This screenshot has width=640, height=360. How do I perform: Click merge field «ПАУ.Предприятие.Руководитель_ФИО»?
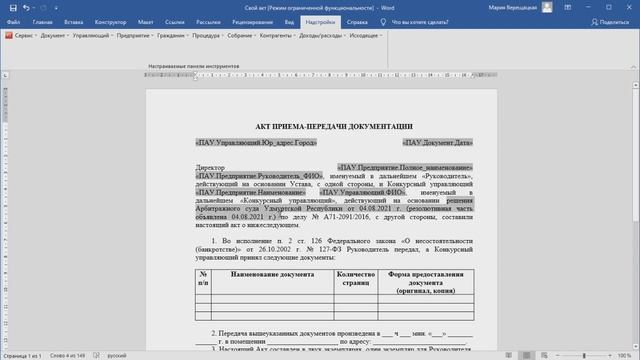pyautogui.click(x=259, y=176)
